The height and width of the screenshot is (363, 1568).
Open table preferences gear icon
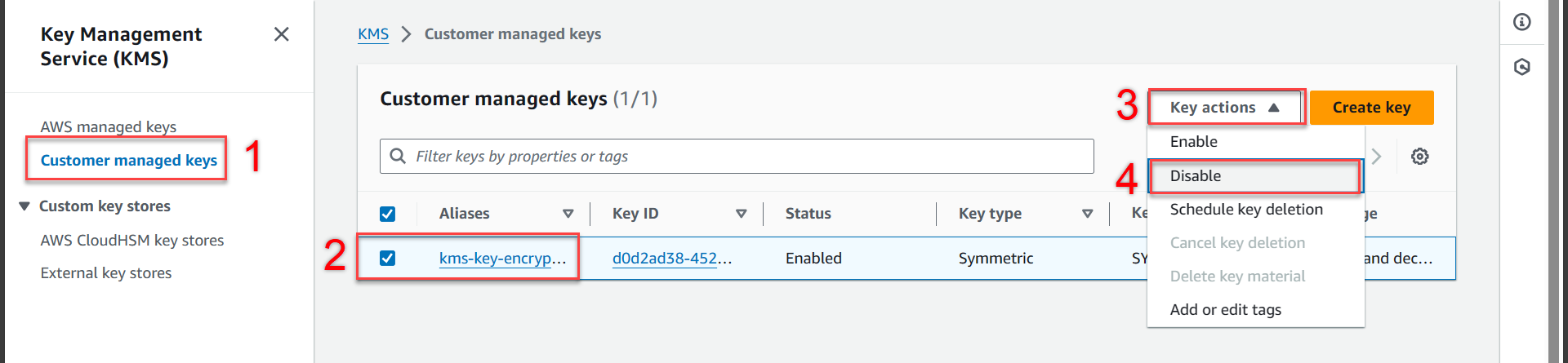(x=1420, y=157)
